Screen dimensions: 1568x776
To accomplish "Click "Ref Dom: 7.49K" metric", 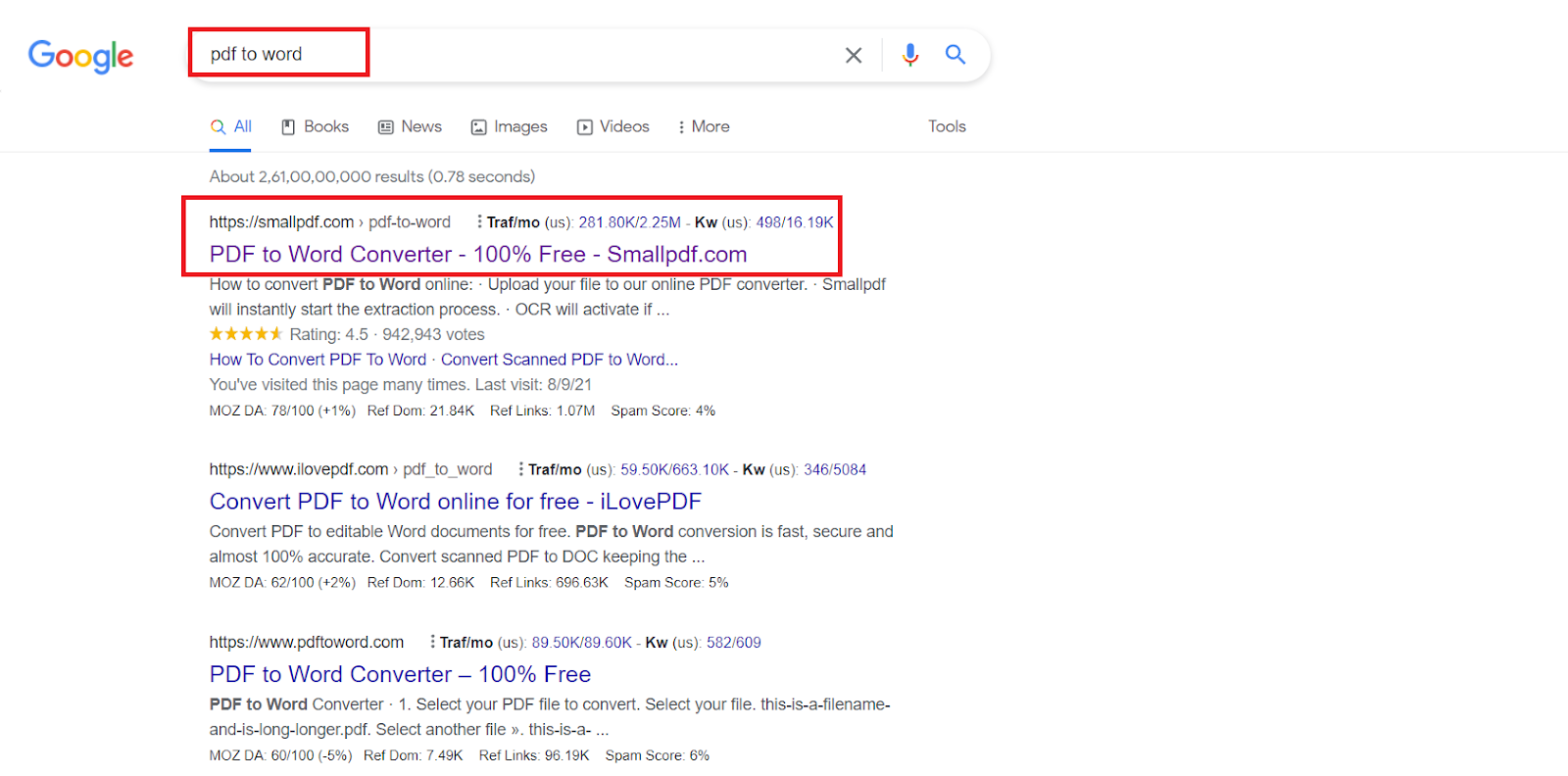I will tap(413, 755).
